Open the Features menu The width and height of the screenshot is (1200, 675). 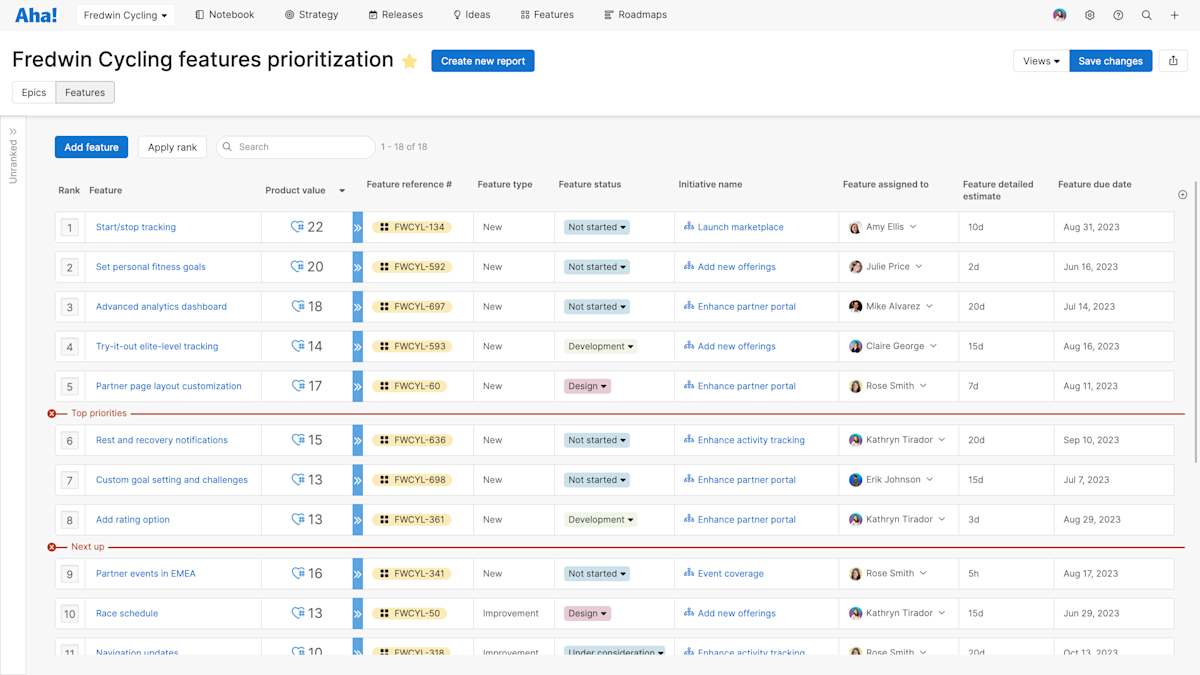(x=547, y=15)
